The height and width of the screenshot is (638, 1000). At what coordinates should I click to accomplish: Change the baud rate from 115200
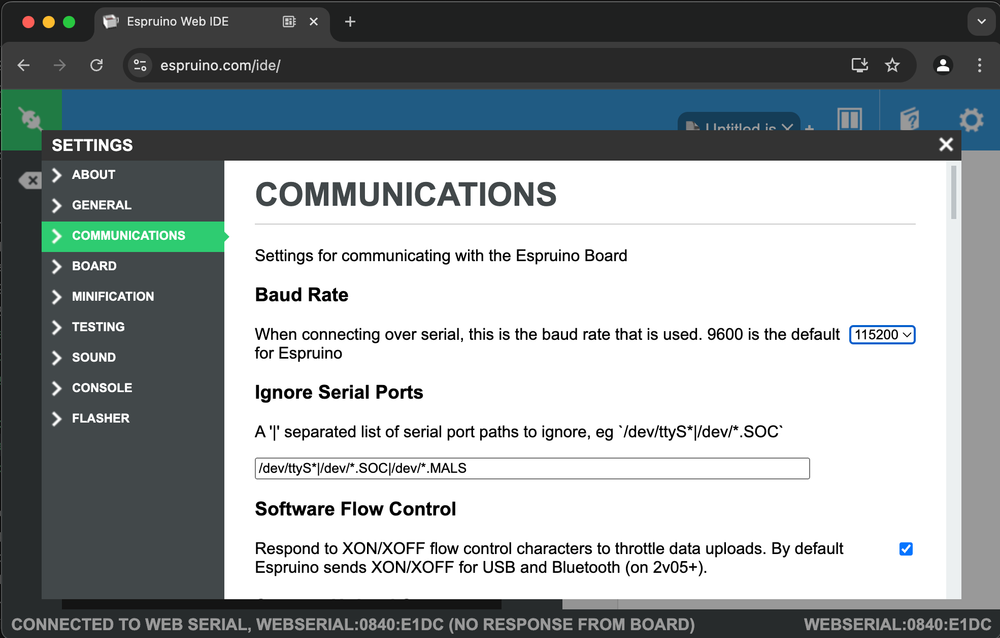882,334
